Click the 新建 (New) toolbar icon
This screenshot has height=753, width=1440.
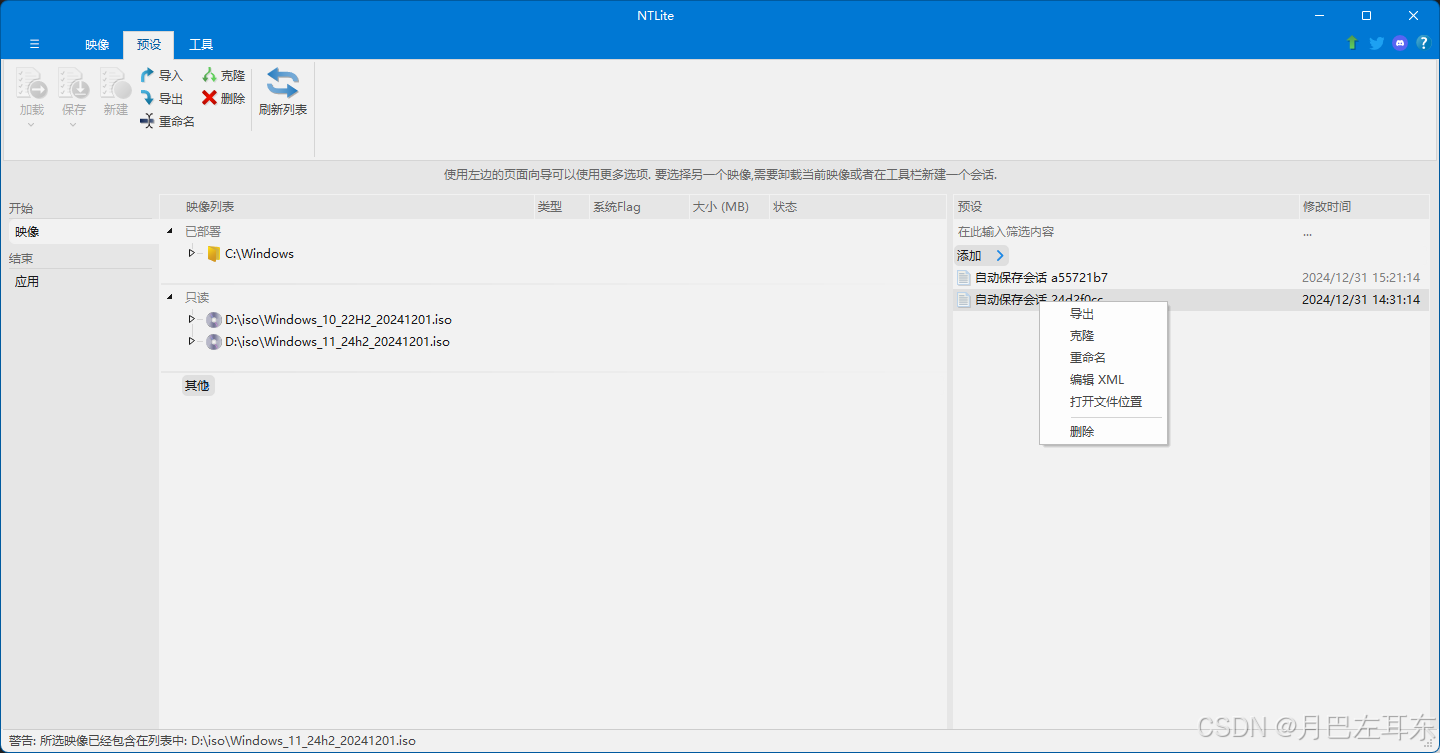pos(116,84)
